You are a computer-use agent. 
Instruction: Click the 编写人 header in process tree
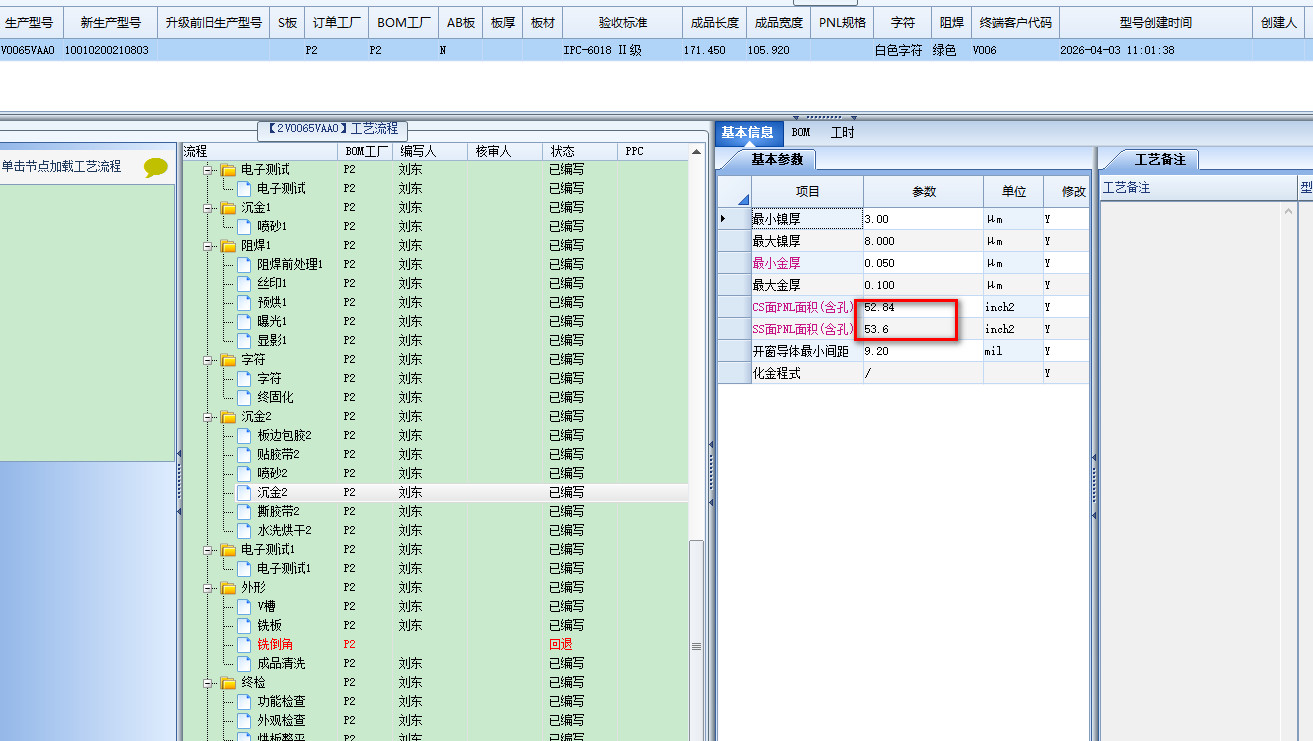tap(431, 151)
